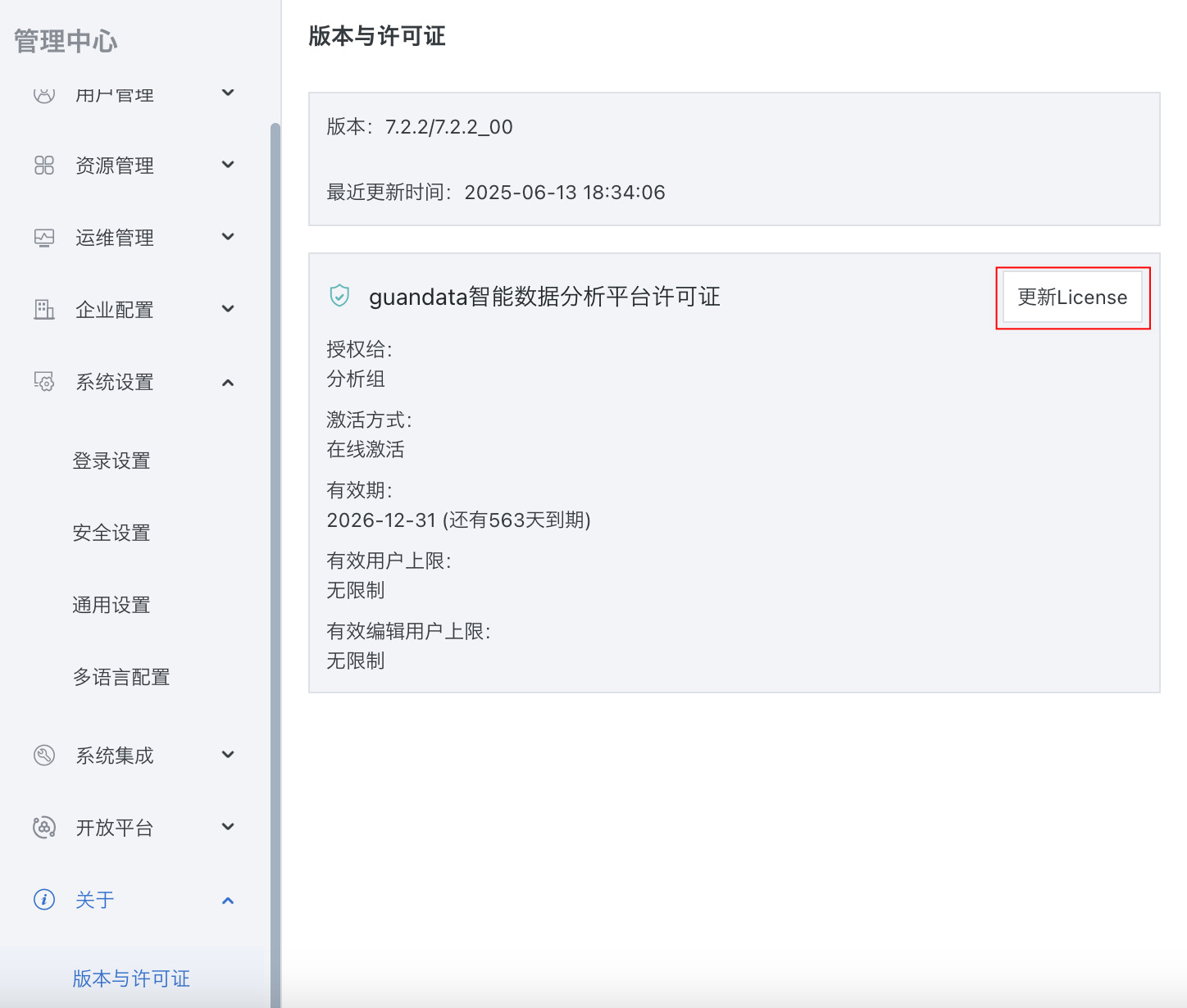Image resolution: width=1187 pixels, height=1008 pixels.
Task: Click the About (关于) info icon
Action: click(x=44, y=900)
